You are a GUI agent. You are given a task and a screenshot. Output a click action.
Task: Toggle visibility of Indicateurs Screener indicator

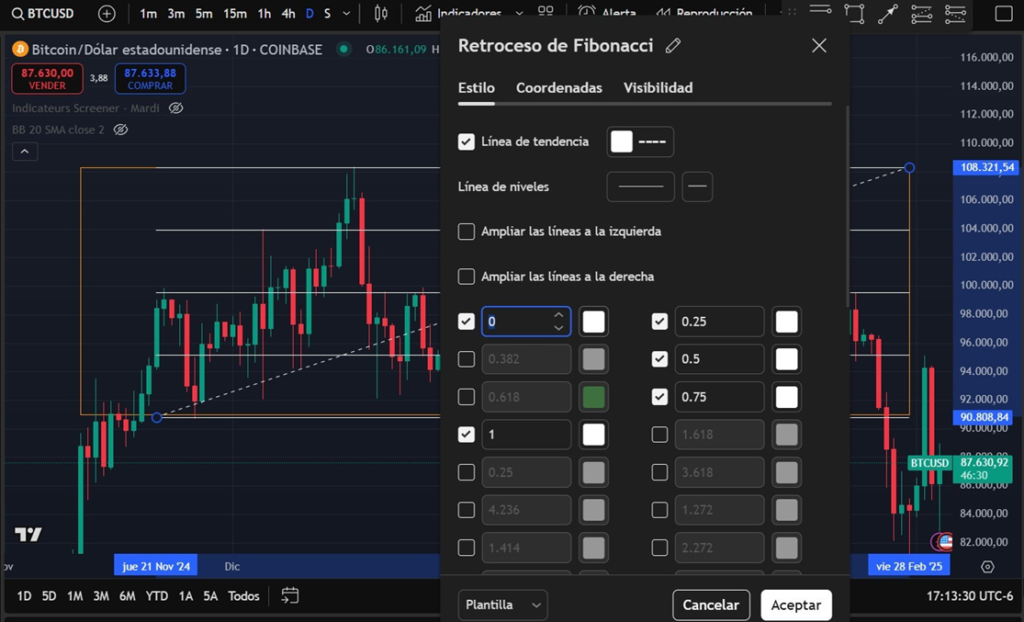pos(176,108)
